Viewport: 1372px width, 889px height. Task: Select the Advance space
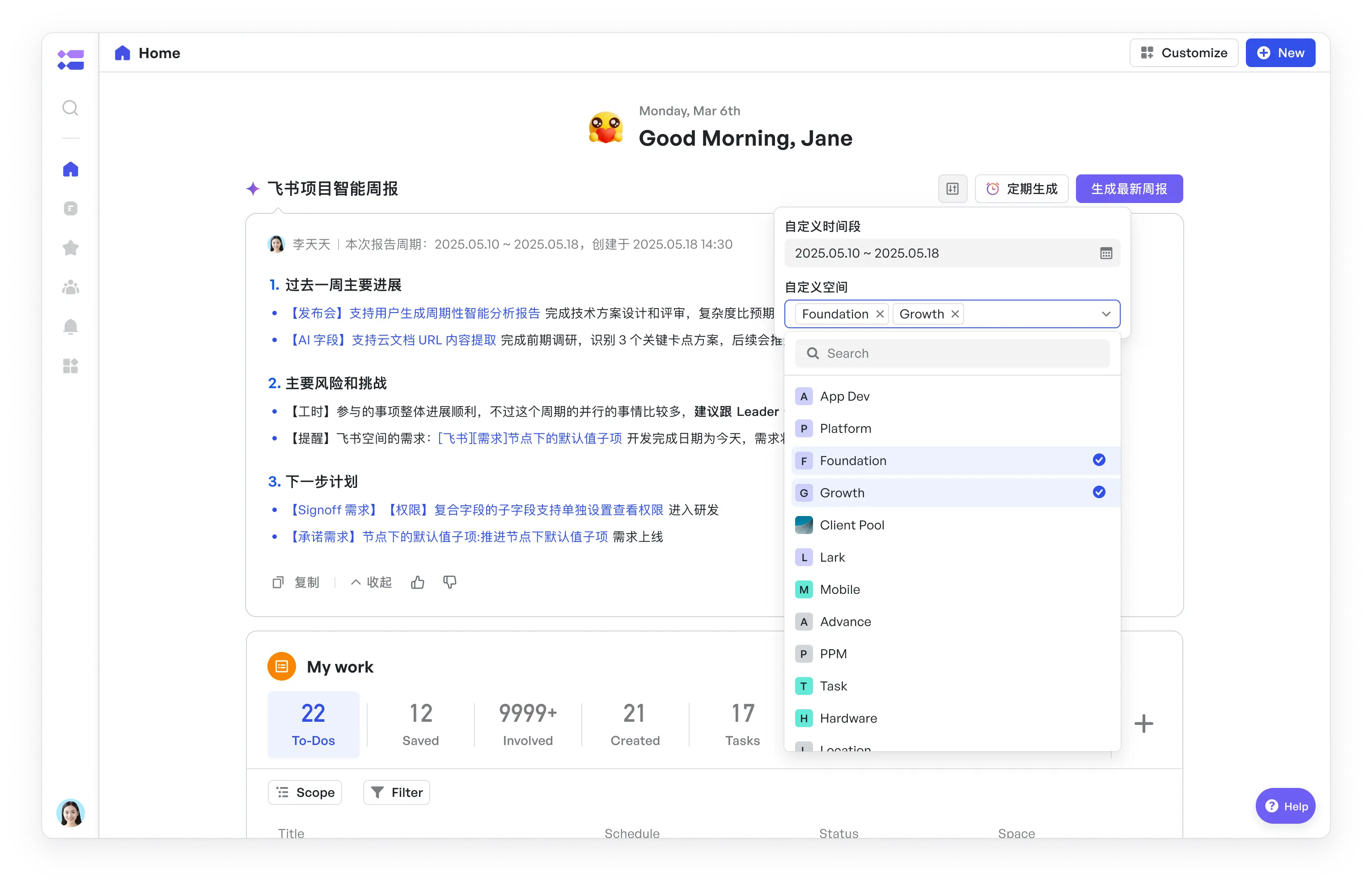956,622
